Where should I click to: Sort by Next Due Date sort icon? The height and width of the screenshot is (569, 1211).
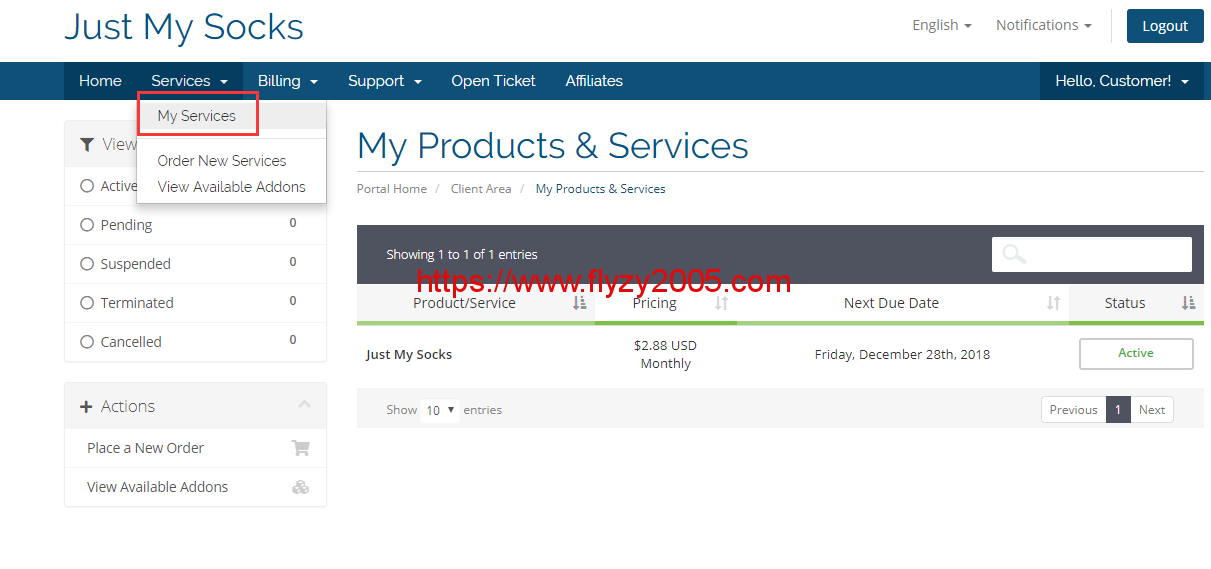point(1053,303)
